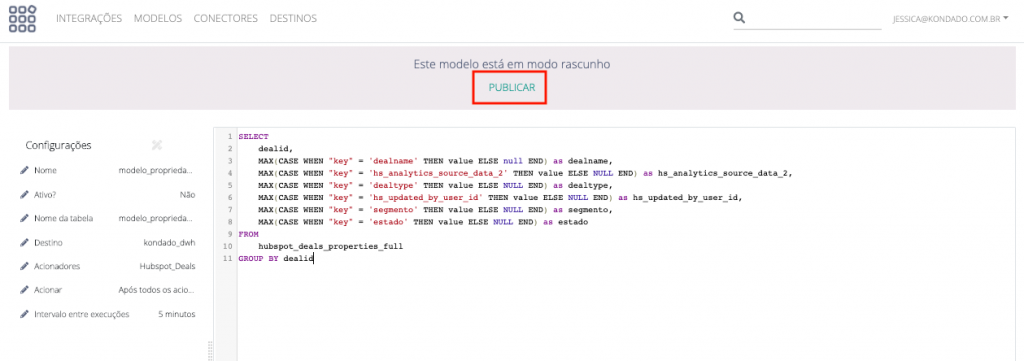Click the Acionar value 'Após todos os acio...'
The image size is (1024, 361).
157,290
